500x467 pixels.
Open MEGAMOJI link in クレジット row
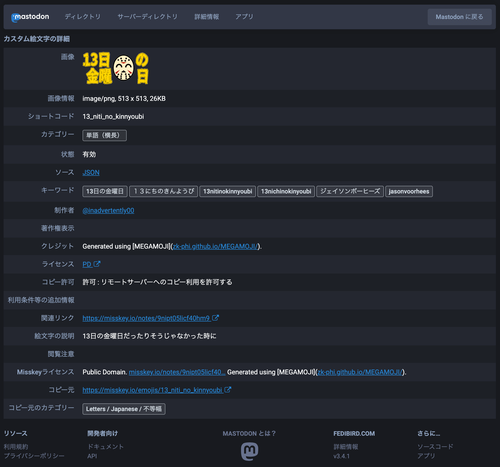pos(215,247)
